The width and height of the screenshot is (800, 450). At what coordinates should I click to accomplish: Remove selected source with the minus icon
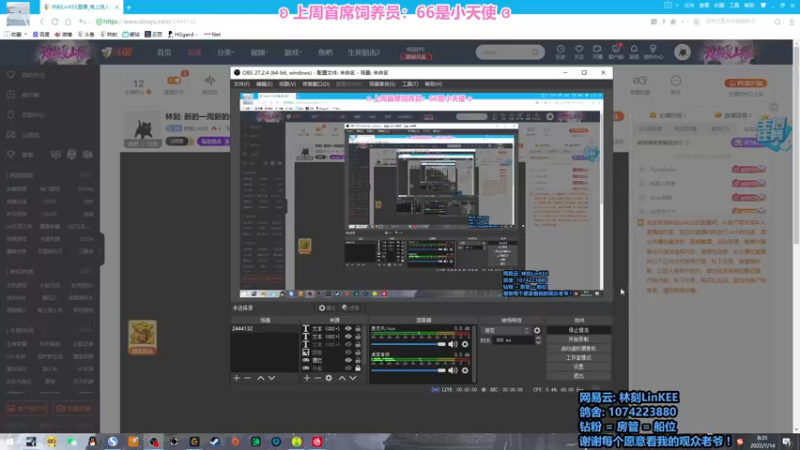[317, 378]
